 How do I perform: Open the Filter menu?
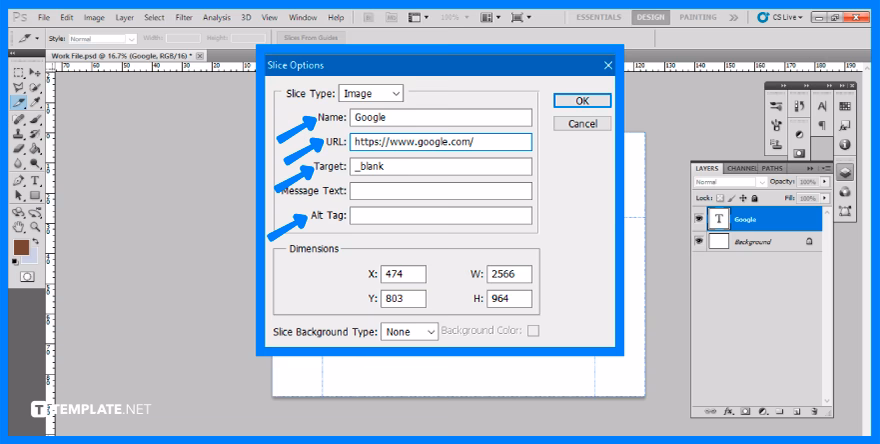click(x=184, y=17)
